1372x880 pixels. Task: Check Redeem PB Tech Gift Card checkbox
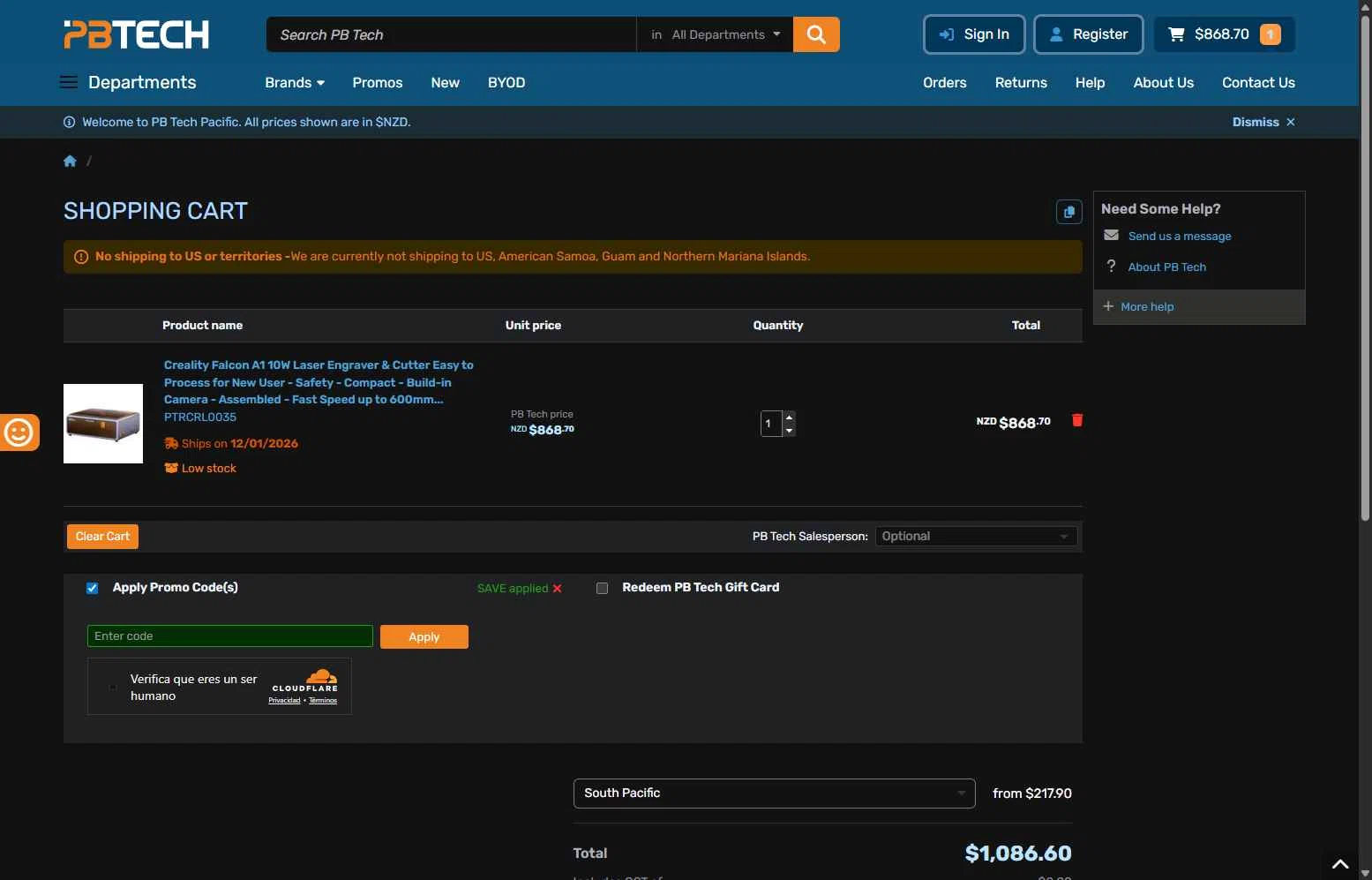pos(602,588)
